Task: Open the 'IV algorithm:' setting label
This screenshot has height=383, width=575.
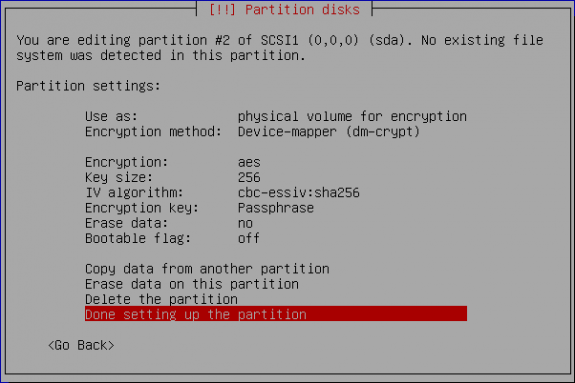Action: 134,193
